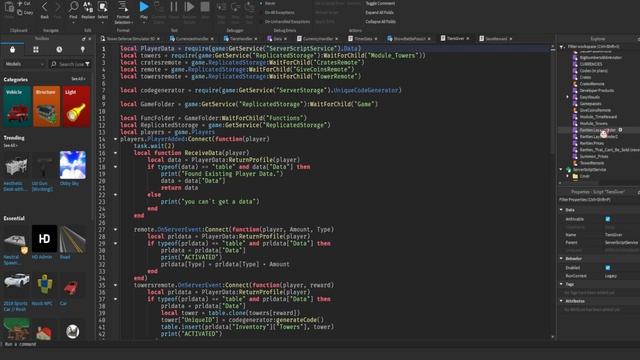Switch to the TierHandler script tab

240,39
